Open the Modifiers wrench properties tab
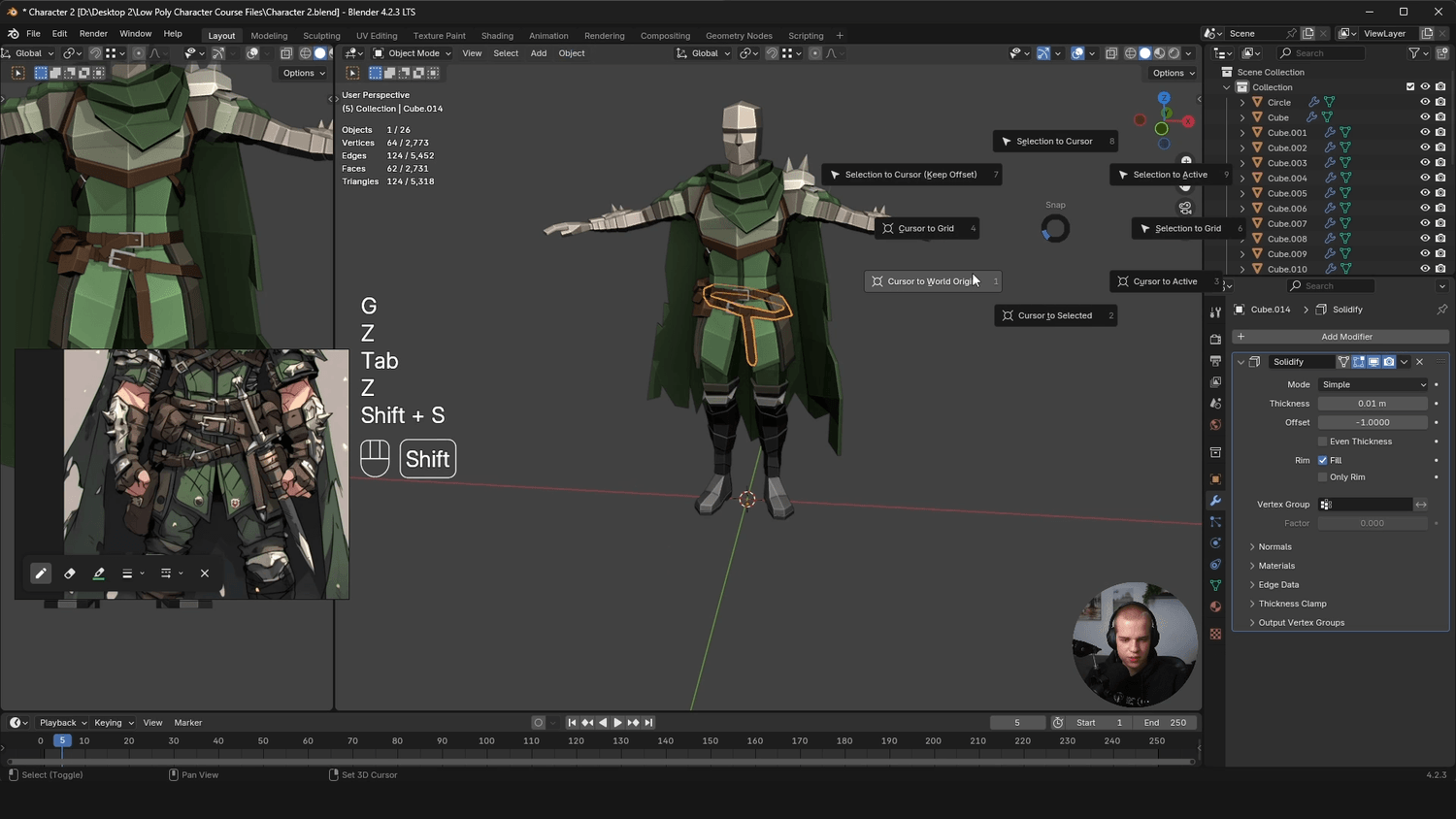This screenshot has width=1456, height=819. click(1215, 501)
